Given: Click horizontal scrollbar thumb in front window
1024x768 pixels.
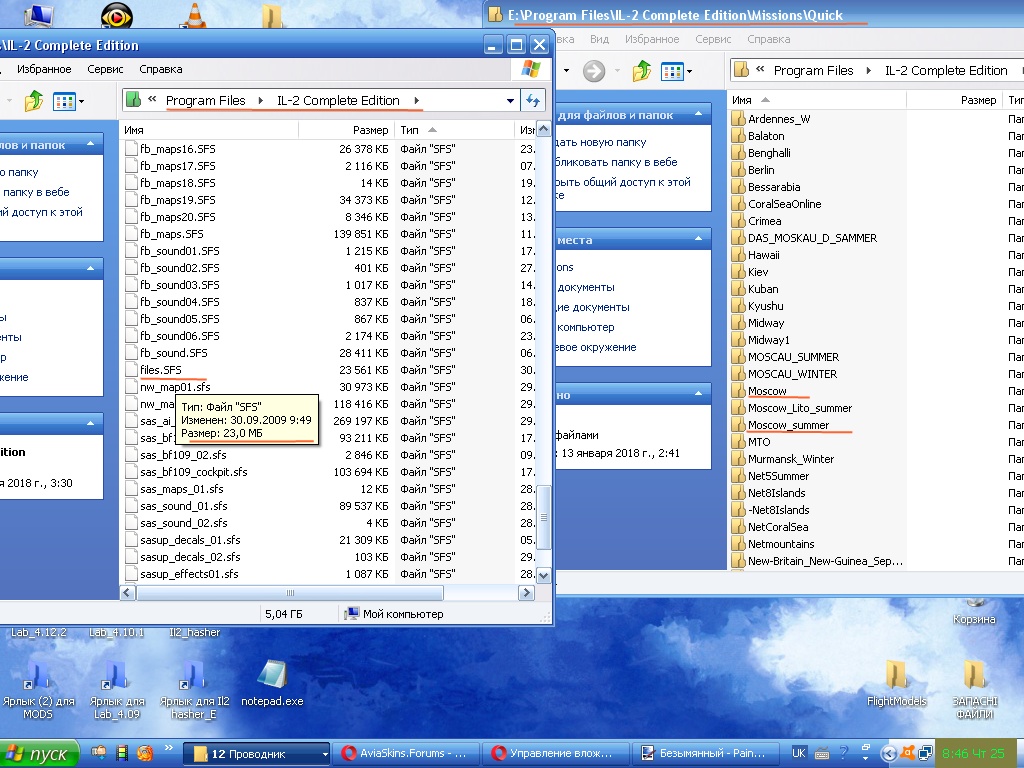Looking at the screenshot, I should click(290, 592).
